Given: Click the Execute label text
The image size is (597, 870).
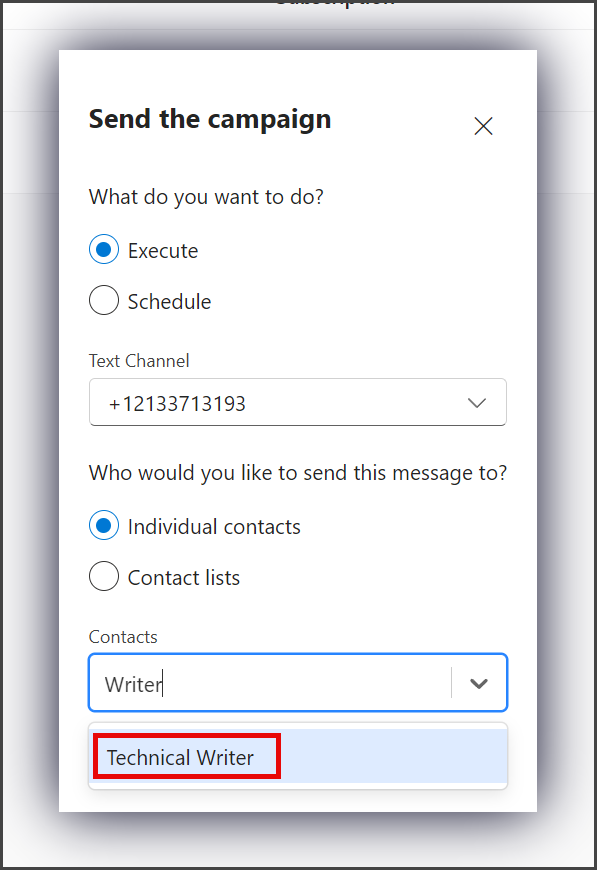Looking at the screenshot, I should click(163, 251).
